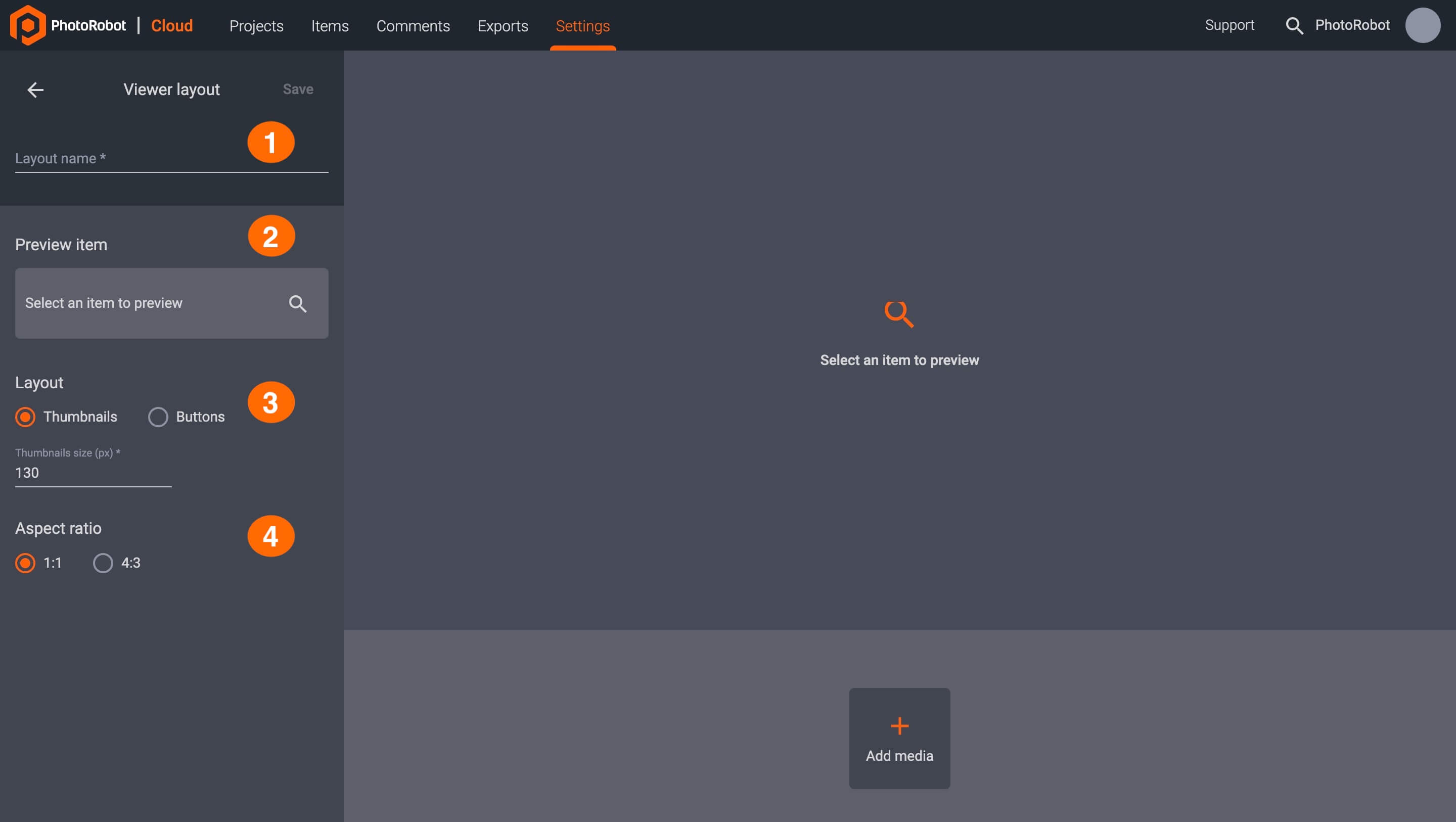Click the orange magnifier above Select an item to preview
Screen dimensions: 1456x822
[x=899, y=314]
